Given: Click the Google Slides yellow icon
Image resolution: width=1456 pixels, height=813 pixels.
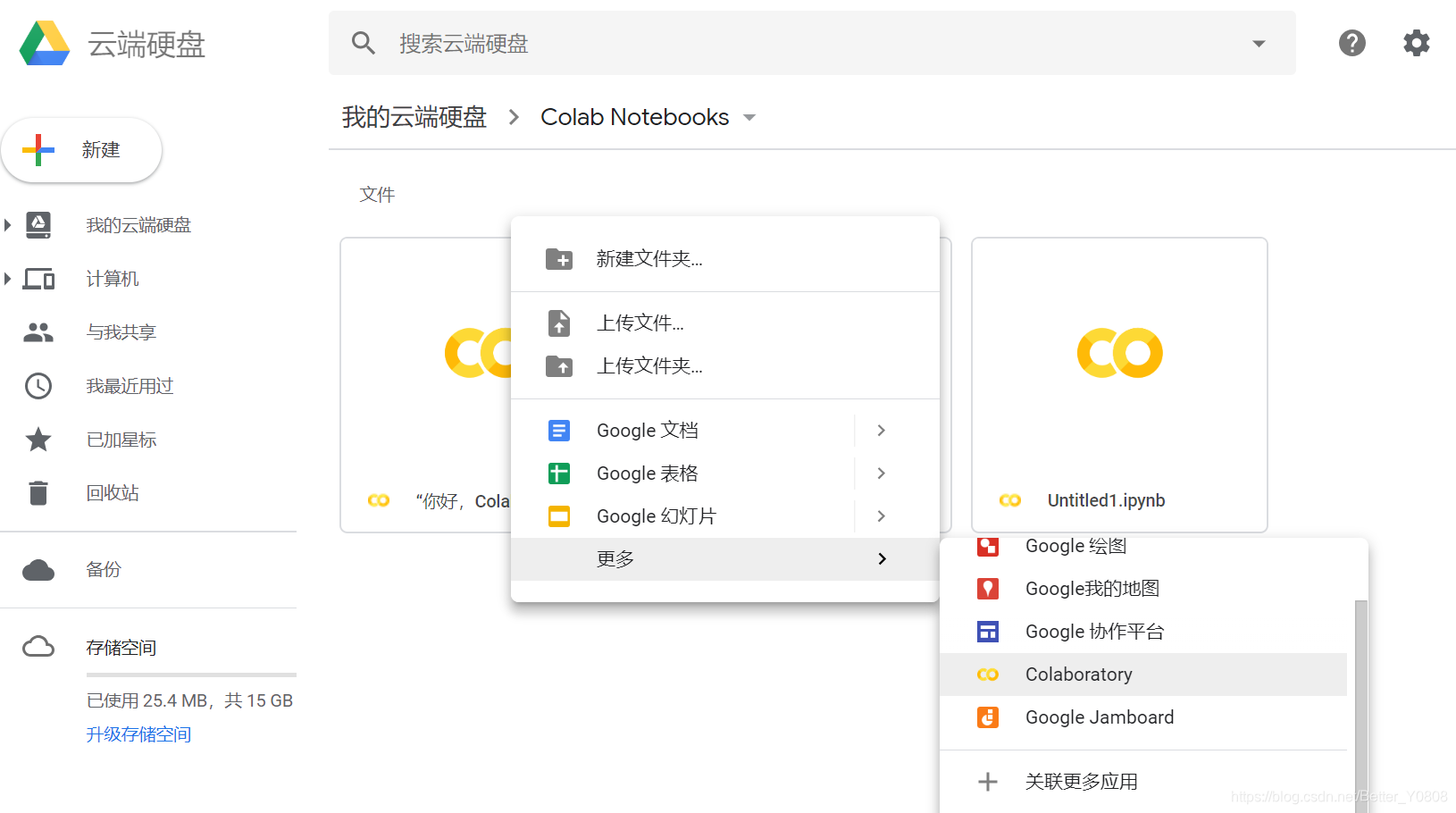Looking at the screenshot, I should click(x=559, y=516).
